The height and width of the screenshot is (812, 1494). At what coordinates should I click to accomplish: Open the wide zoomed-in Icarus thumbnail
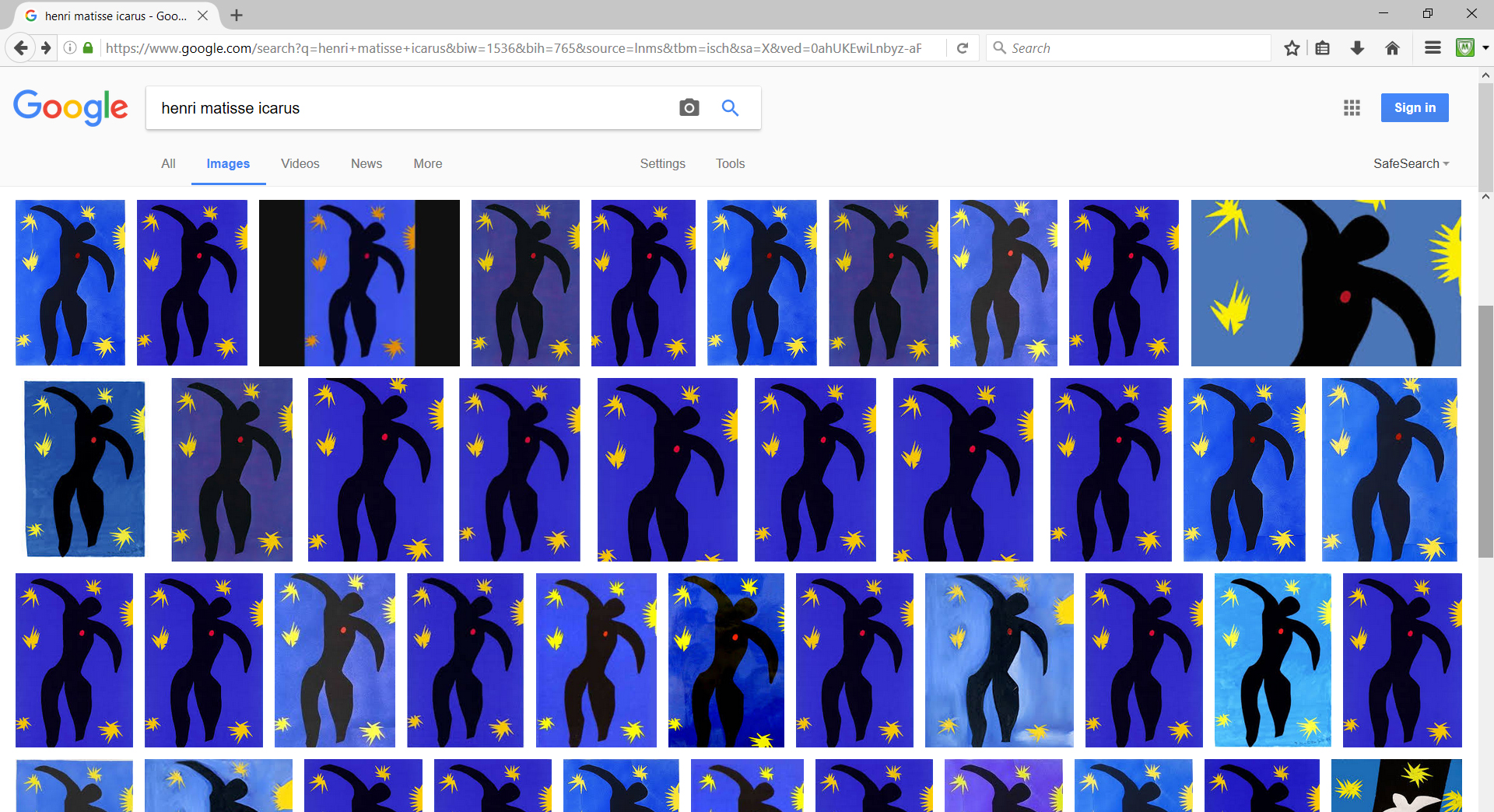tap(1326, 283)
